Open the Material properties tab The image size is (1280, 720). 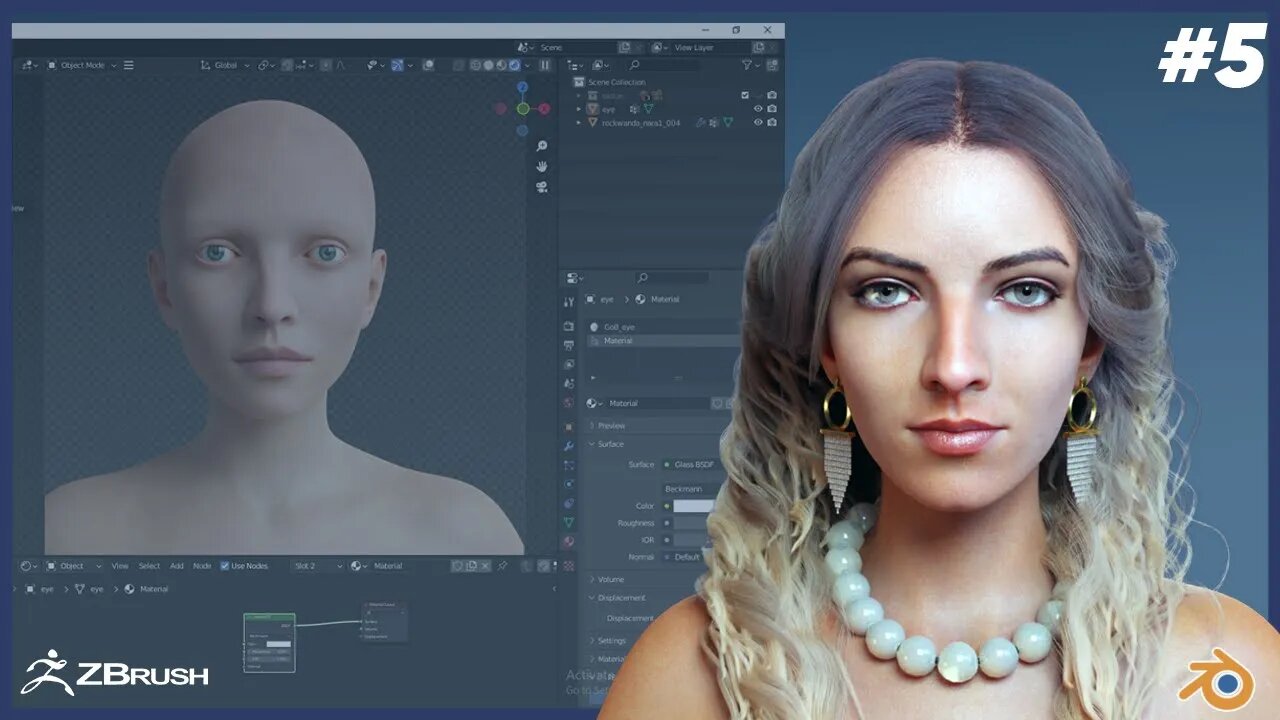(568, 541)
